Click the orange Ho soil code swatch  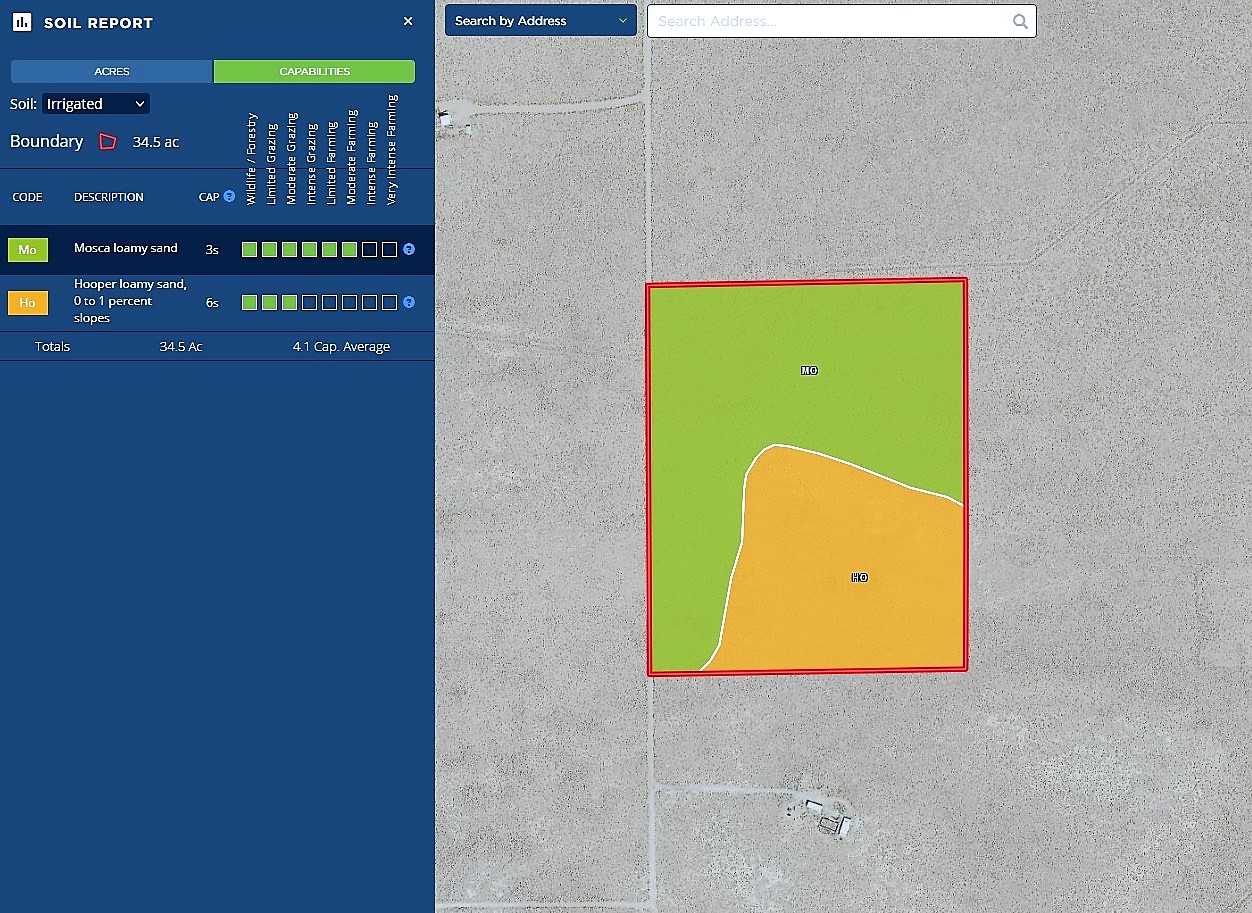tap(28, 303)
